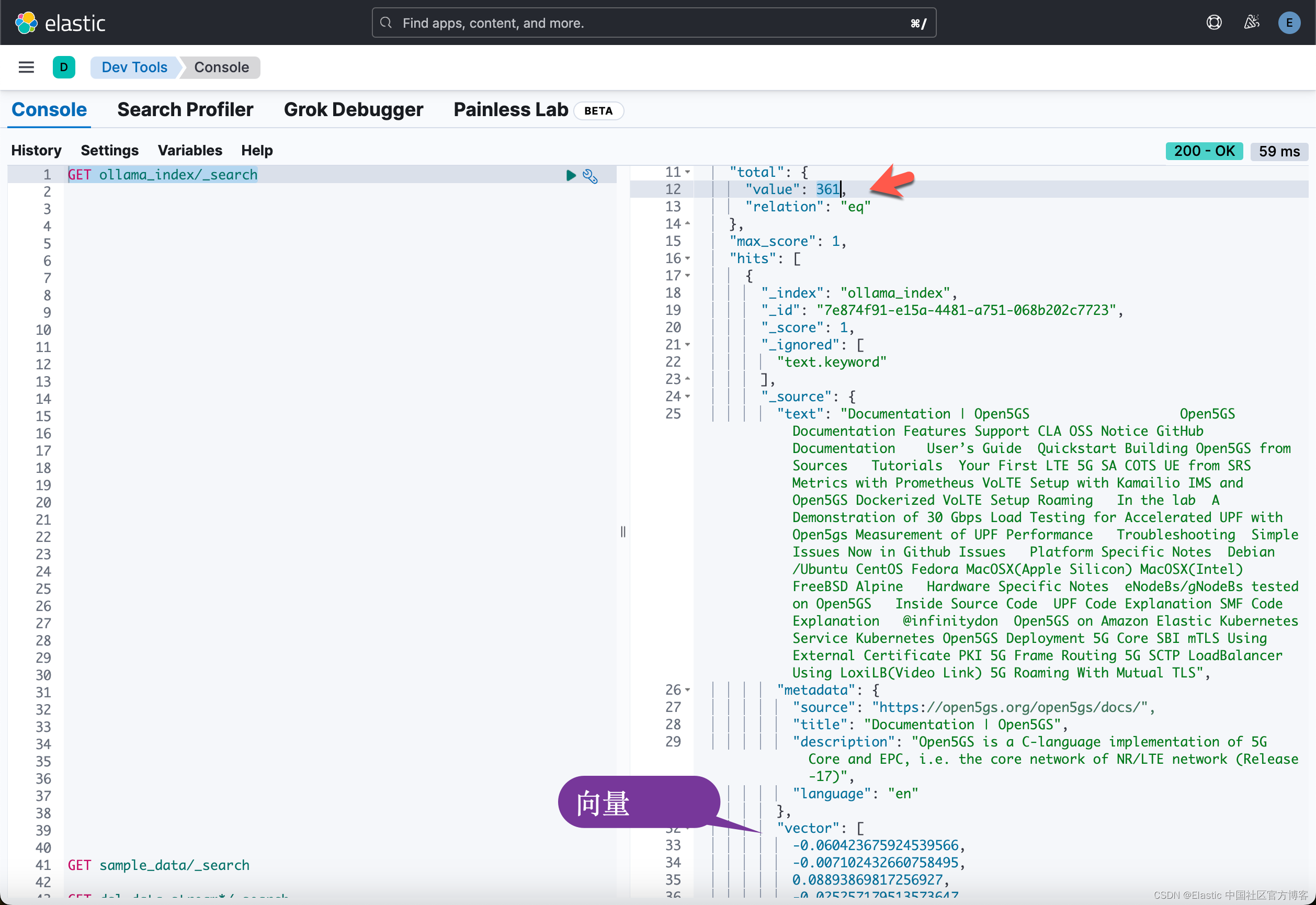
Task: Select the D space icon in breadcrumb
Action: pos(64,67)
